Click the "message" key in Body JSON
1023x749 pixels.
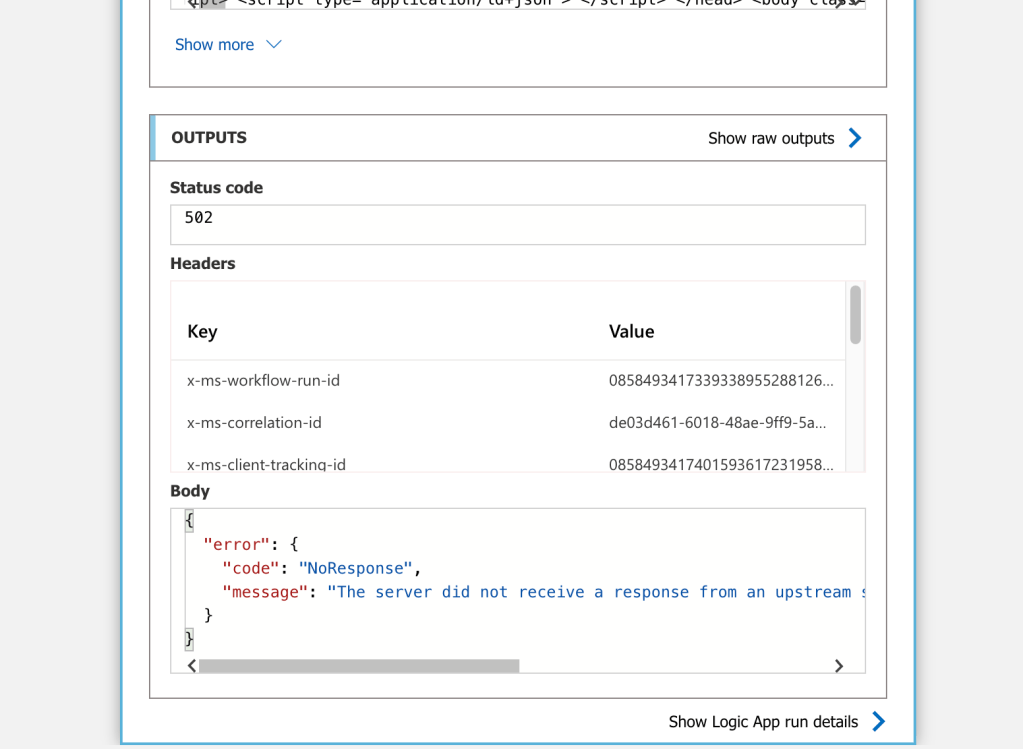click(265, 592)
